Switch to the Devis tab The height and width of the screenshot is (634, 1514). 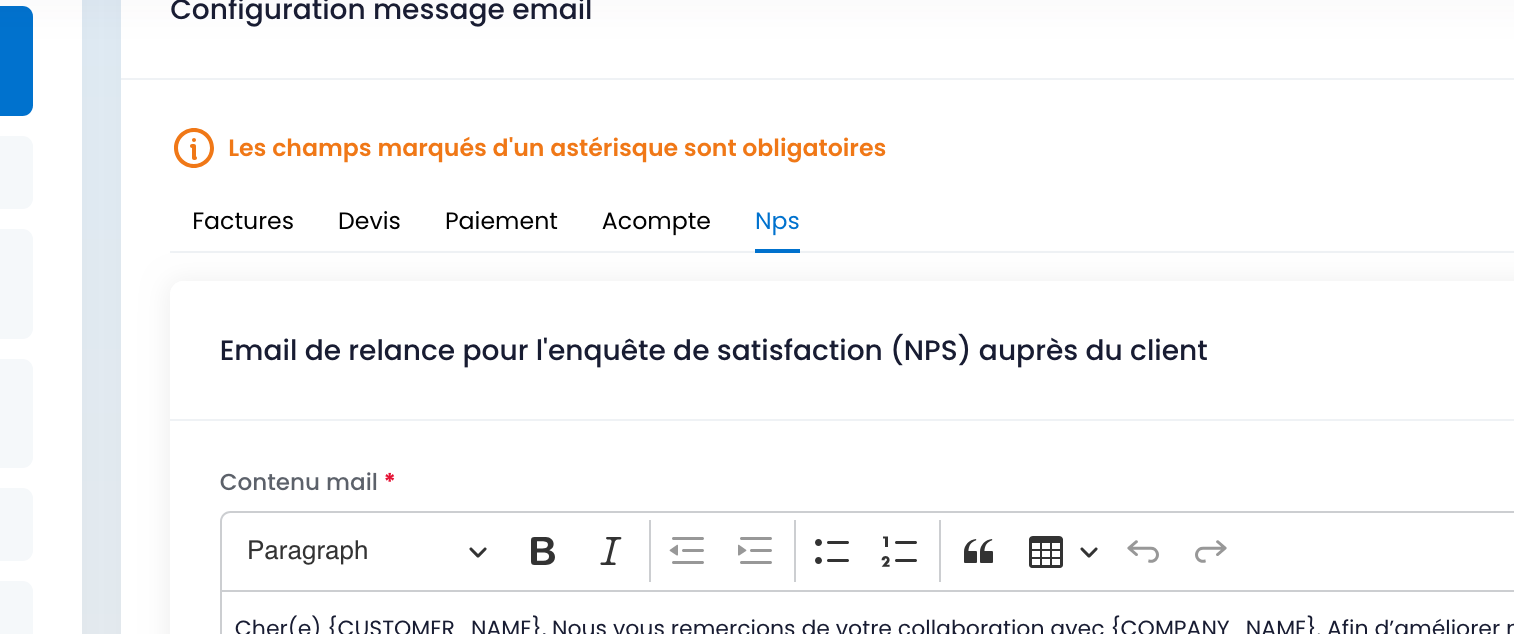click(x=369, y=221)
